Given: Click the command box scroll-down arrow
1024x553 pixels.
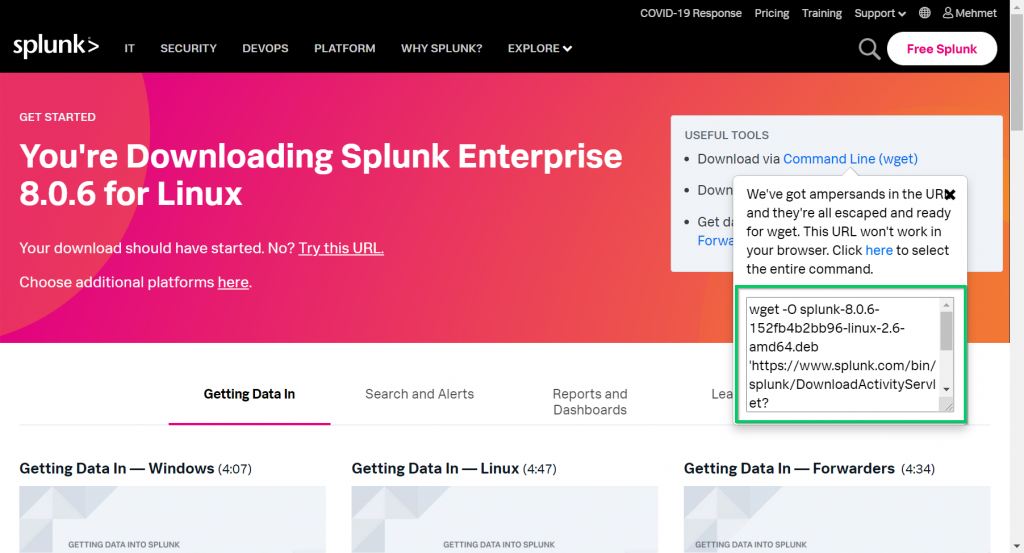Looking at the screenshot, I should (x=946, y=389).
